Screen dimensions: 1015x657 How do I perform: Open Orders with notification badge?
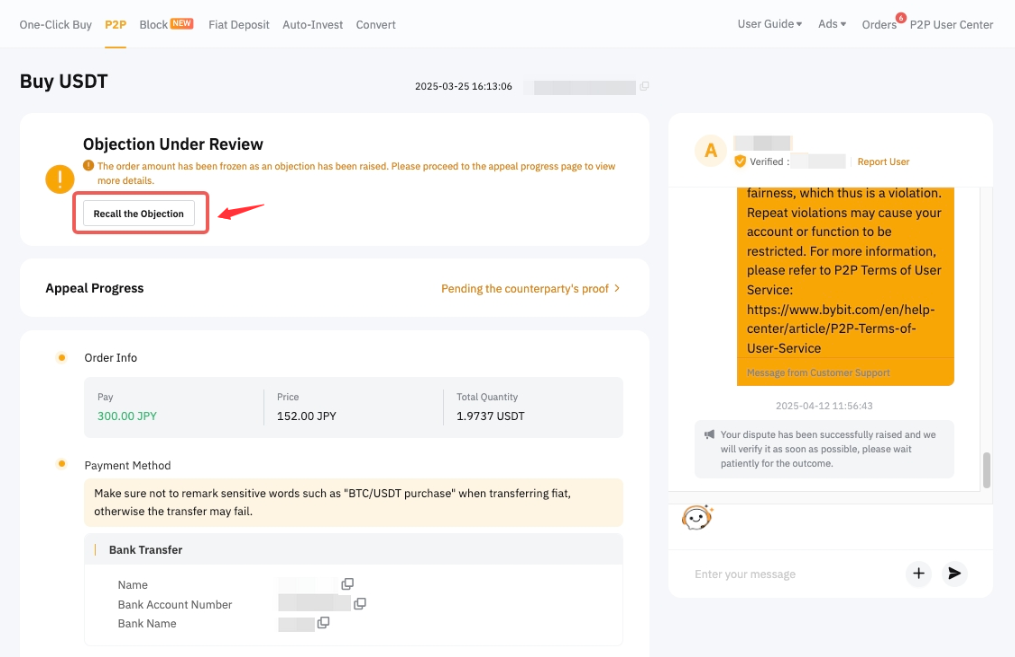pyautogui.click(x=880, y=24)
